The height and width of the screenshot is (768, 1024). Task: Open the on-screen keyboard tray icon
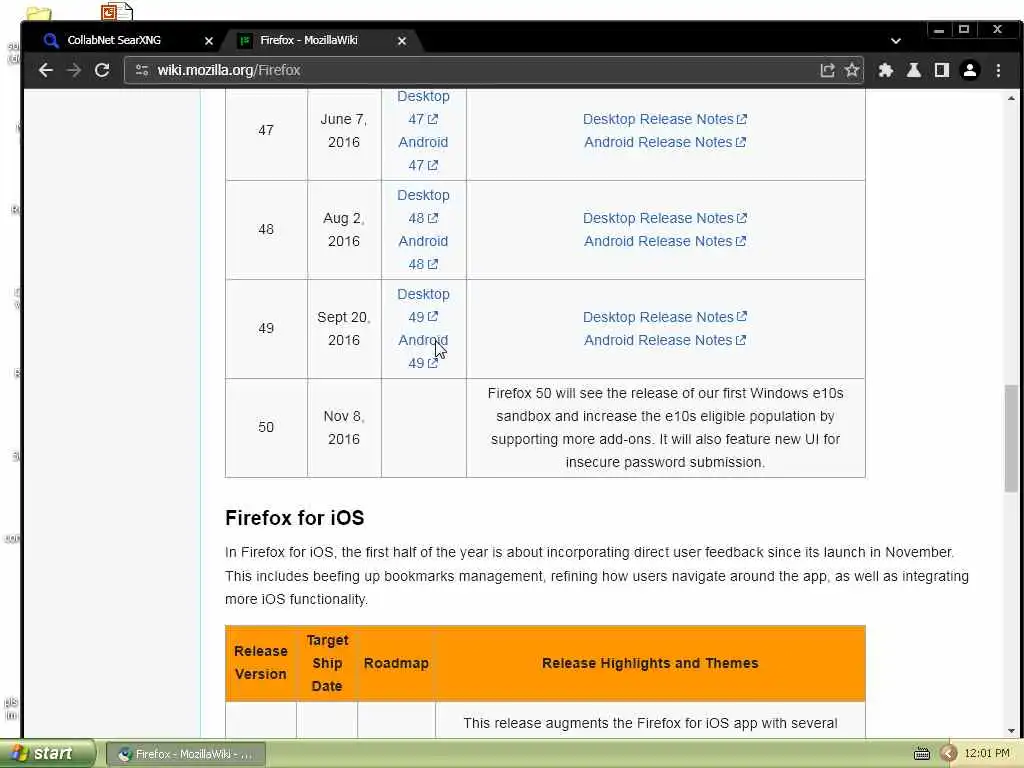point(921,754)
